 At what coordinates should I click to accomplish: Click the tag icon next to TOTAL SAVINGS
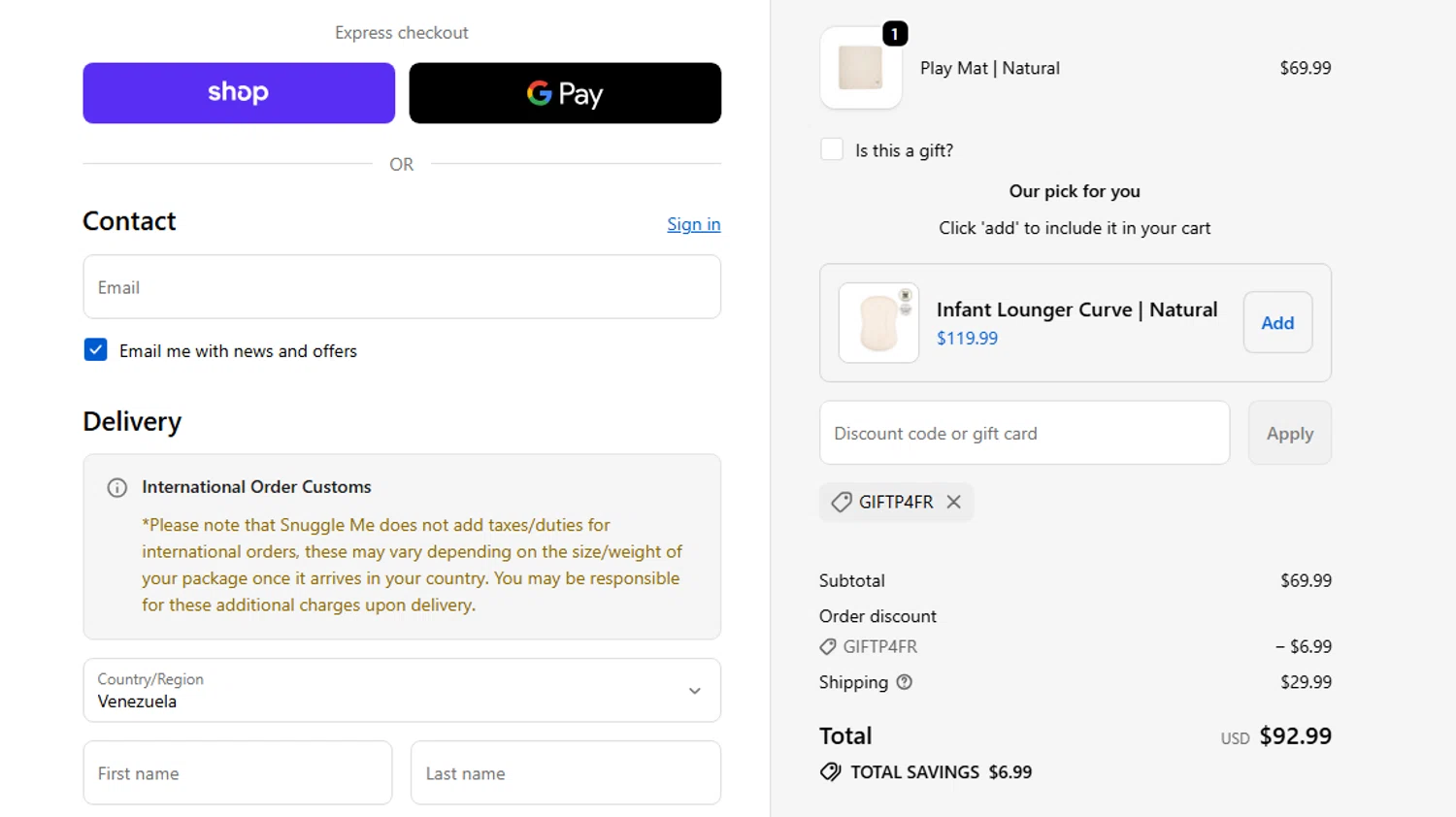(x=830, y=772)
